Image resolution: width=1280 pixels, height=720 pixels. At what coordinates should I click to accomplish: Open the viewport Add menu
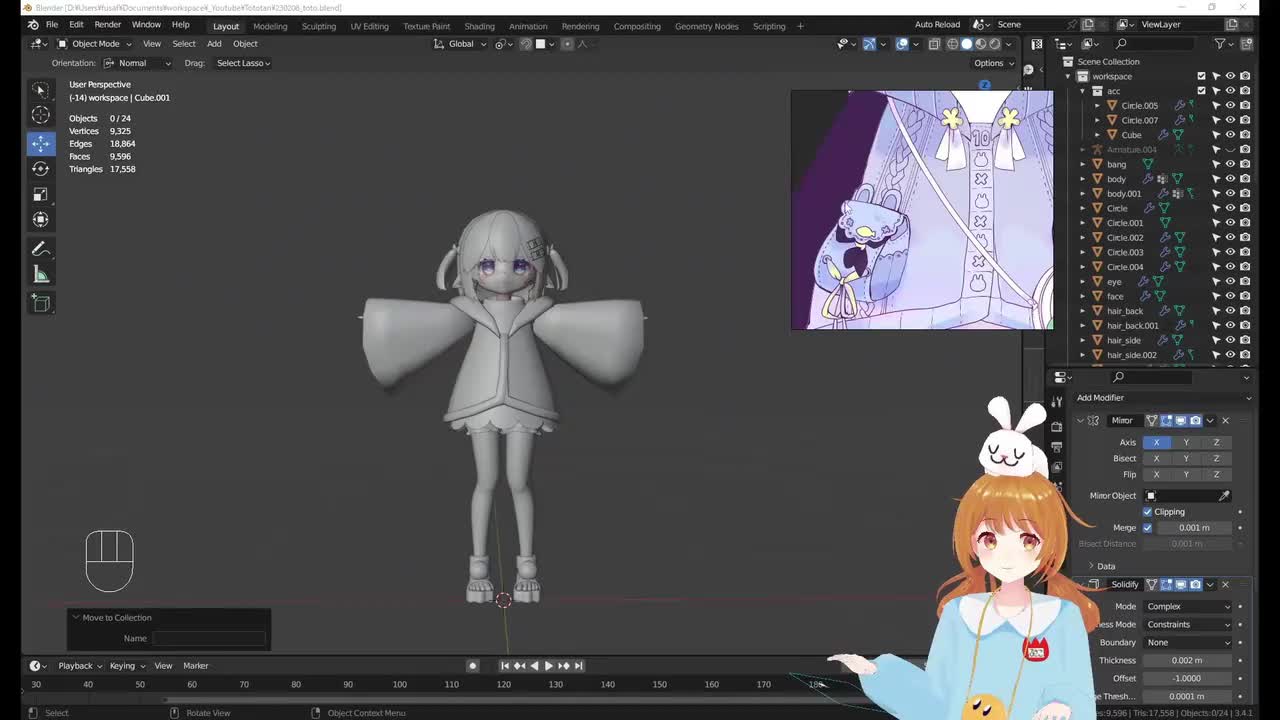click(214, 44)
